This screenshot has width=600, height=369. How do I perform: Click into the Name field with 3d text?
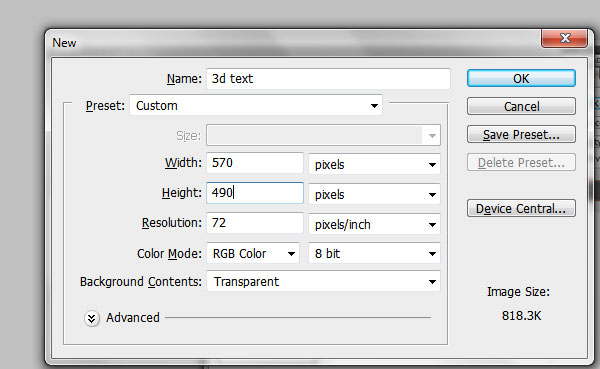[328, 79]
